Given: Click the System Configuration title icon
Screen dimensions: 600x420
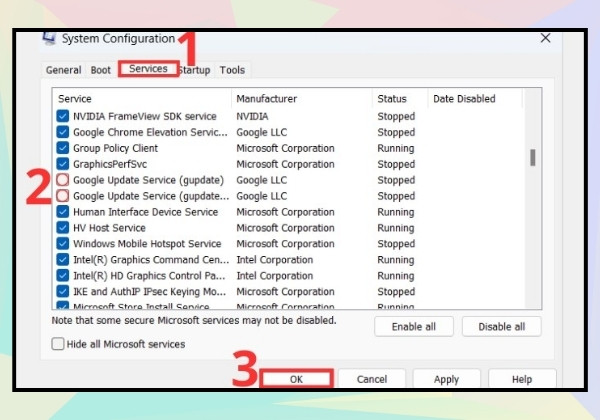Looking at the screenshot, I should (49, 38).
